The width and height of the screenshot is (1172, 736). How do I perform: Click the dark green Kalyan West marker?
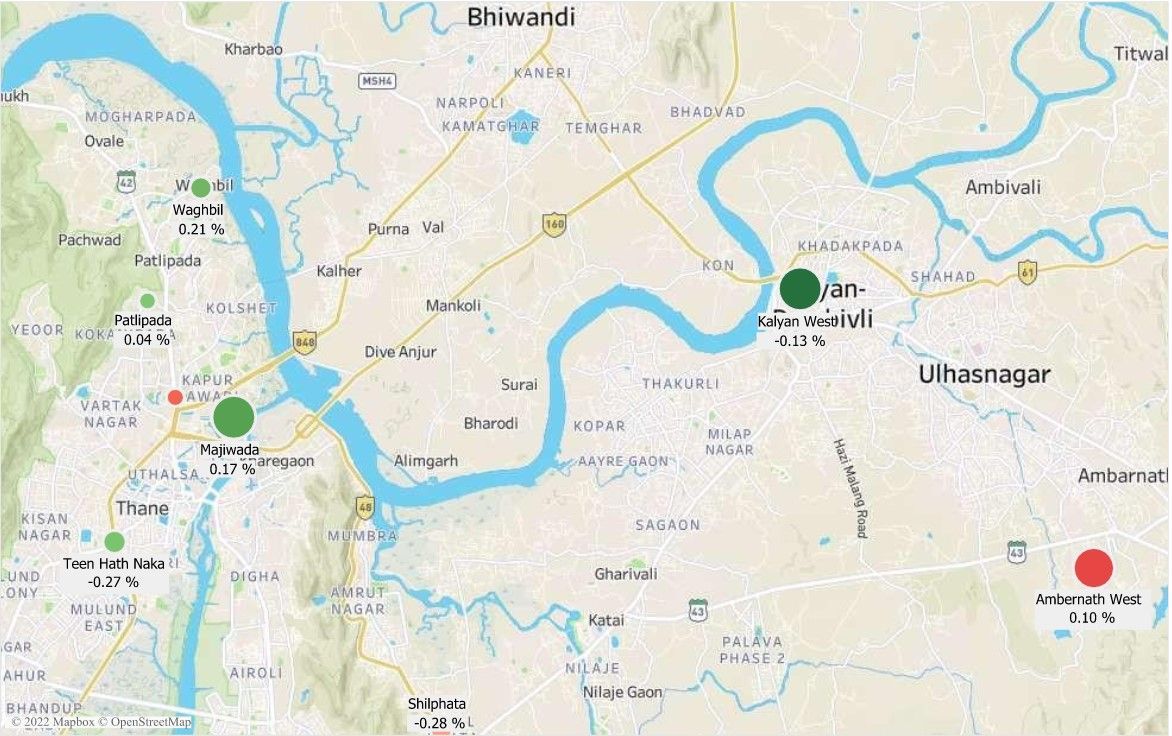[800, 288]
